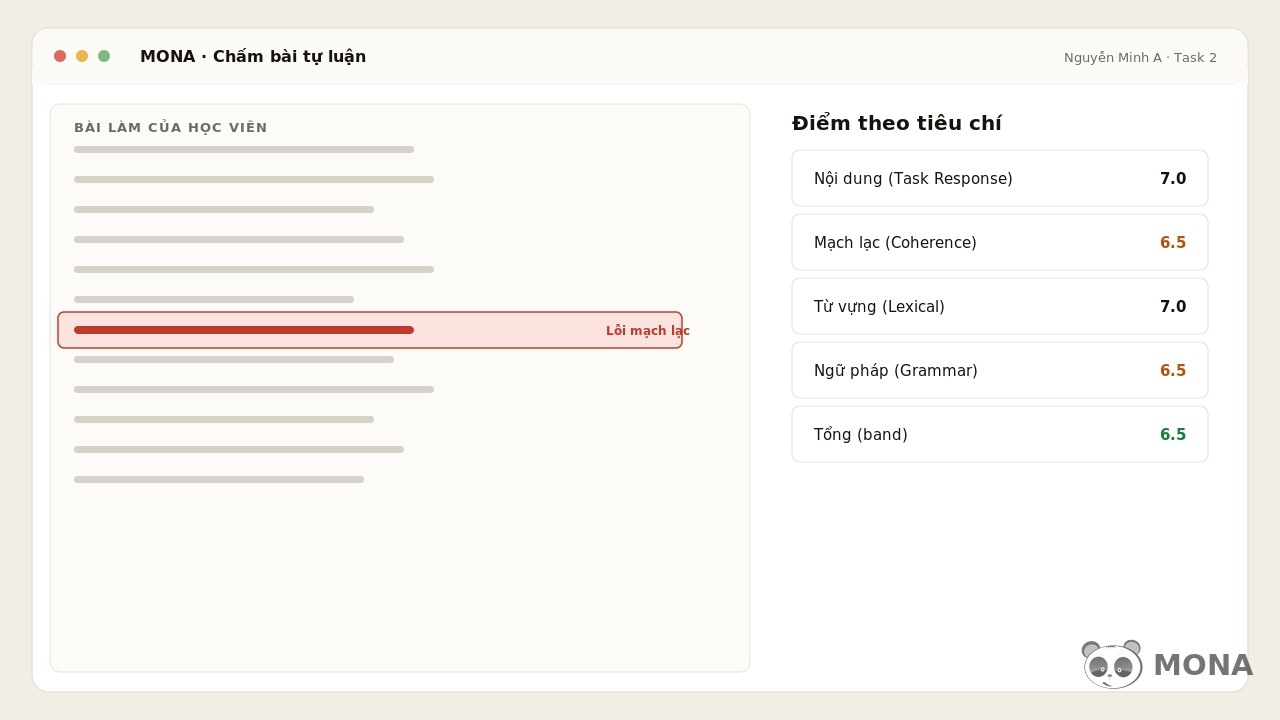Viewport: 1280px width, 720px height.
Task: Click the first line of the student essay
Action: tap(244, 149)
